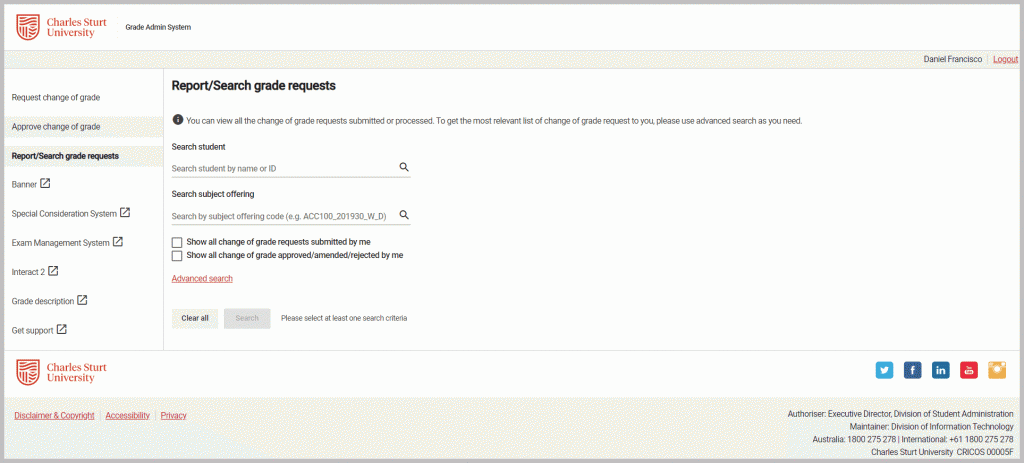Open the LinkedIn icon link
Viewport: 1024px width, 463px height.
pos(940,370)
